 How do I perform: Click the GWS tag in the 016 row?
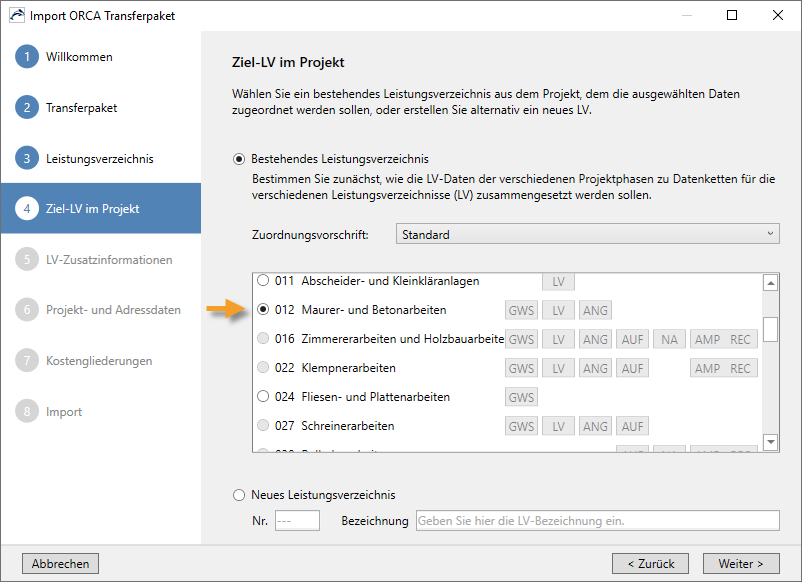tap(521, 340)
